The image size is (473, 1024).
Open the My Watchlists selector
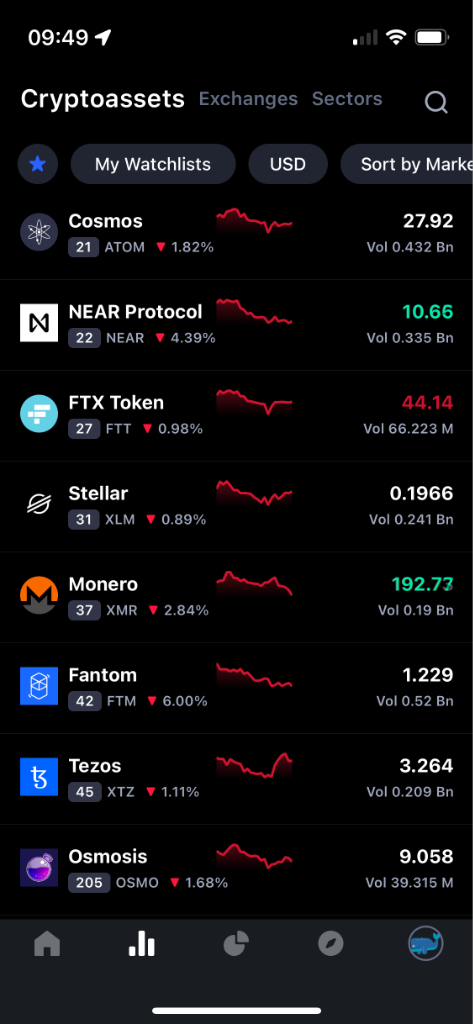(153, 164)
